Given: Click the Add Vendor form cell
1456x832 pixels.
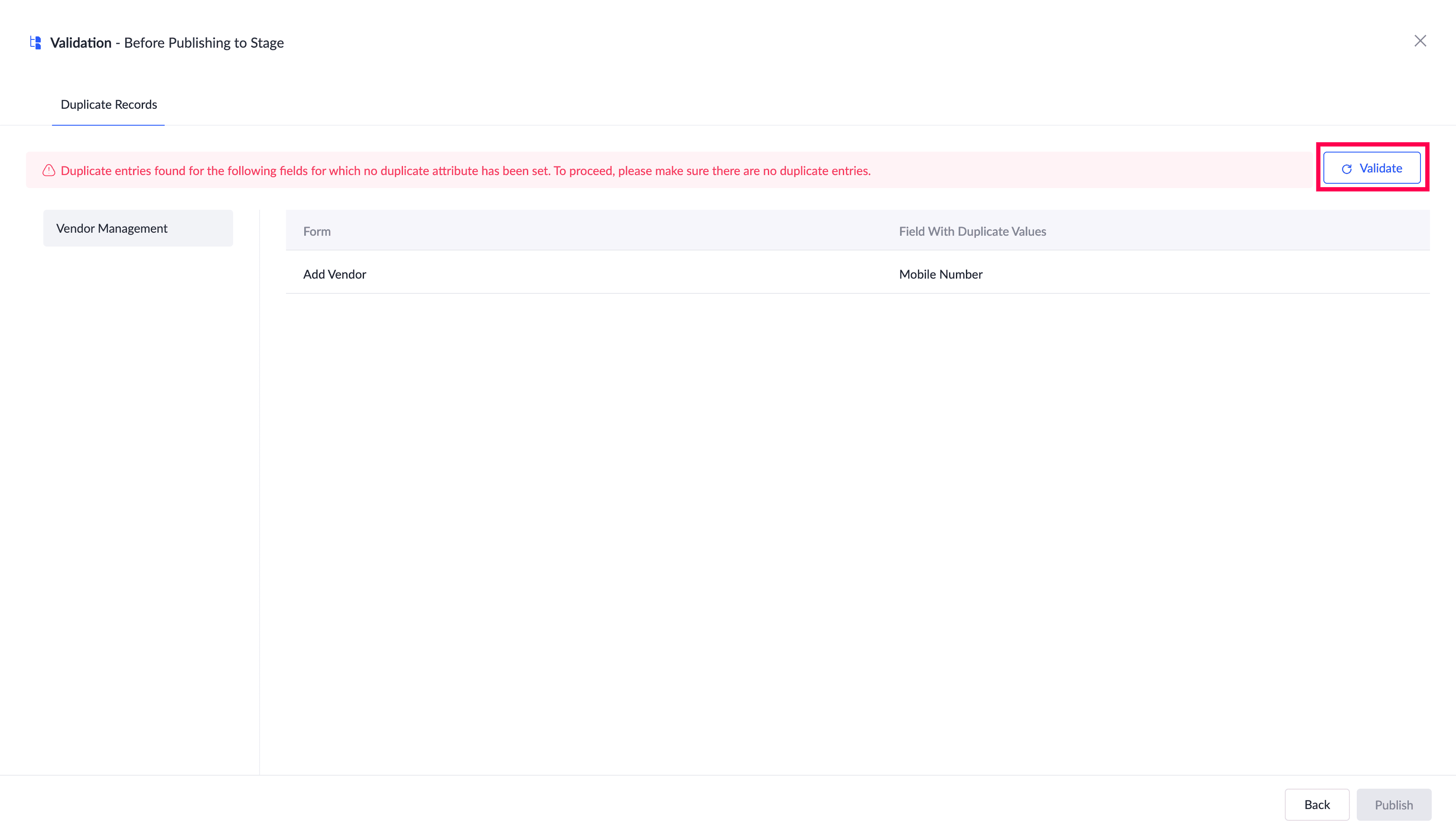Looking at the screenshot, I should coord(334,274).
